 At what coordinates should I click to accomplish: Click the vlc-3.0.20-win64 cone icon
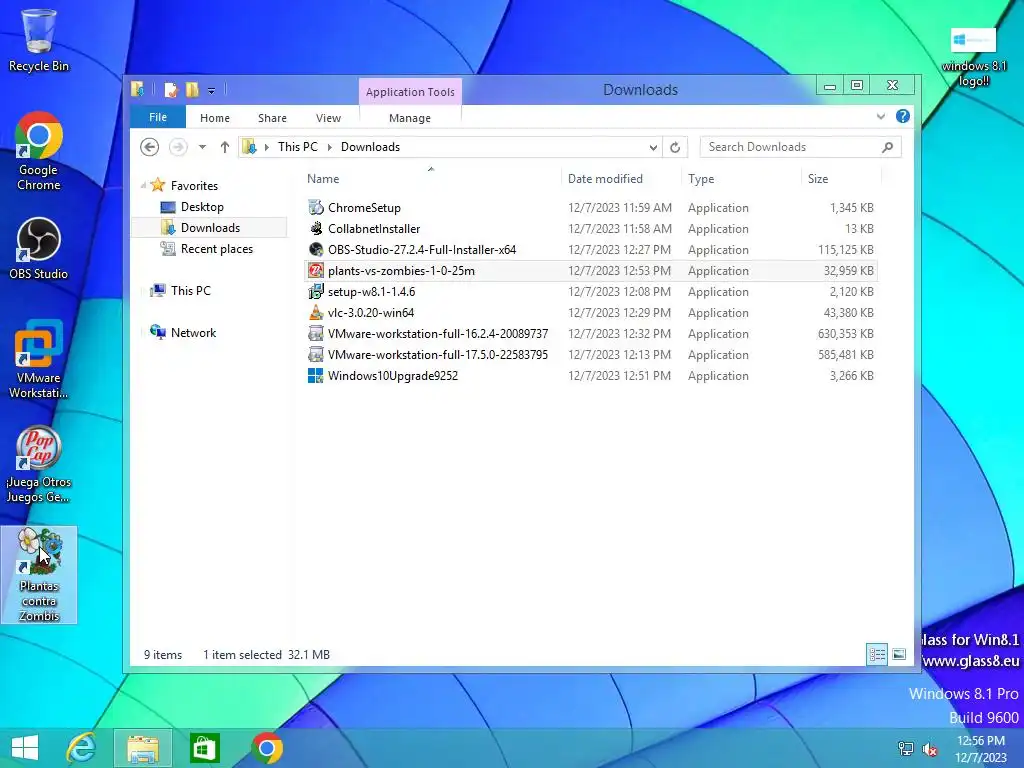point(316,312)
